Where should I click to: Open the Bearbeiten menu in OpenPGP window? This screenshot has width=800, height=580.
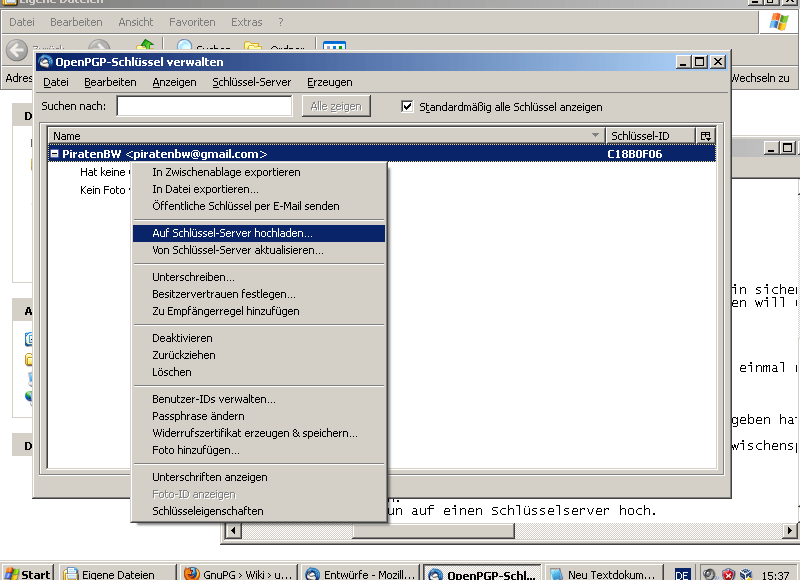(x=110, y=82)
